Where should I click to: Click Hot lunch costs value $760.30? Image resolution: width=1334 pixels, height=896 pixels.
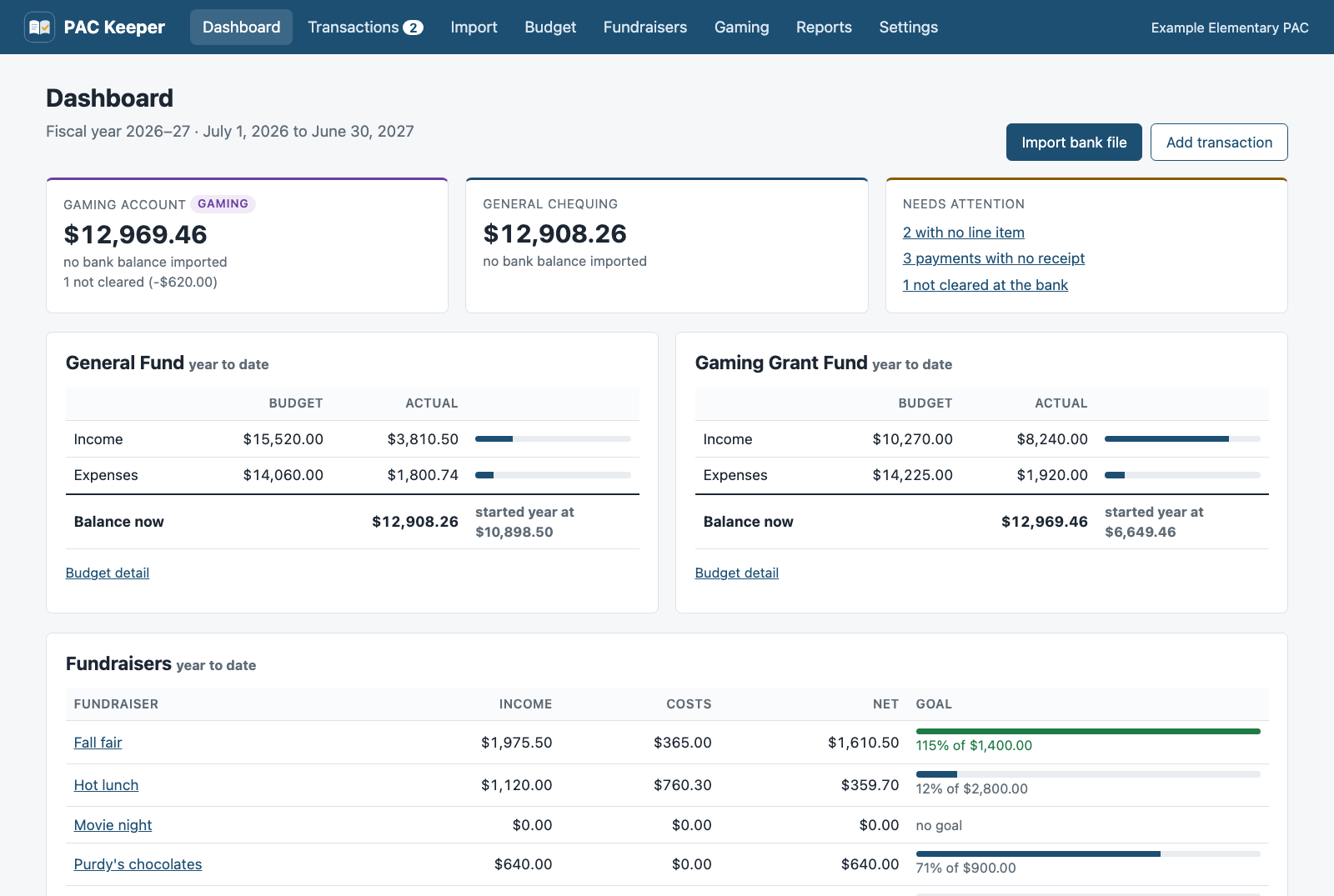tap(682, 785)
